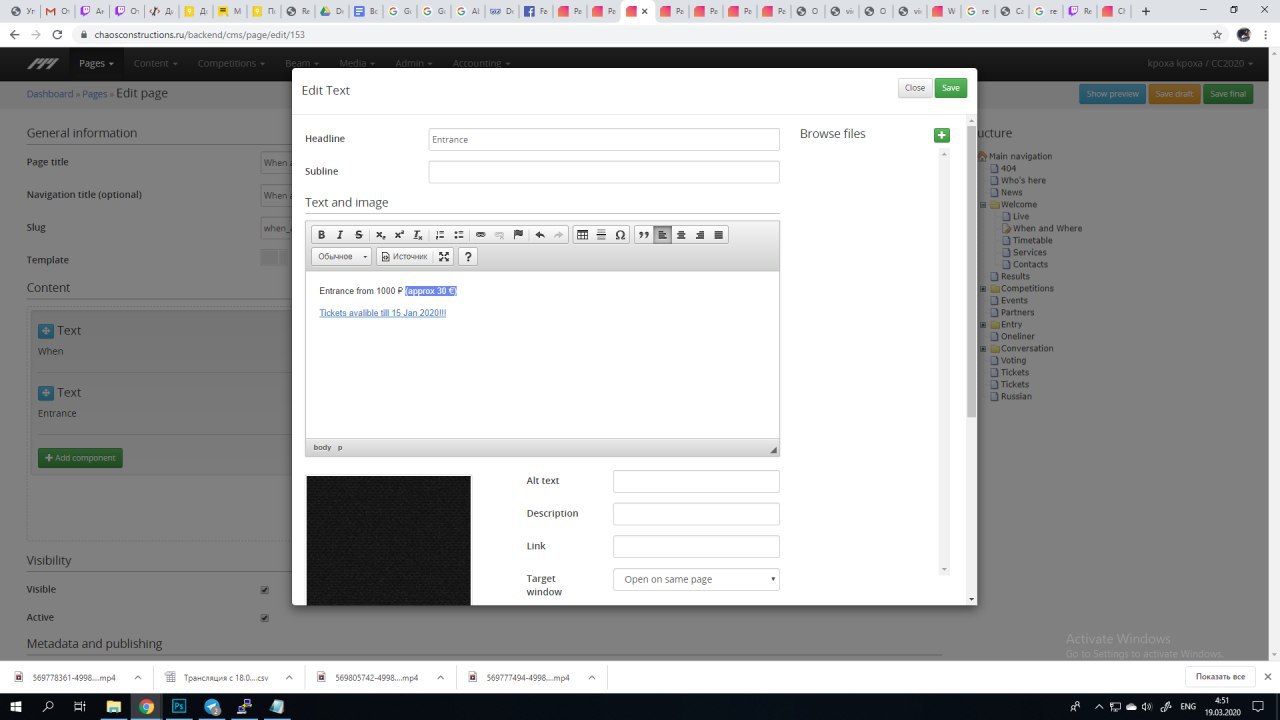Click the Источник source view button
The image size is (1280, 720).
click(x=403, y=257)
